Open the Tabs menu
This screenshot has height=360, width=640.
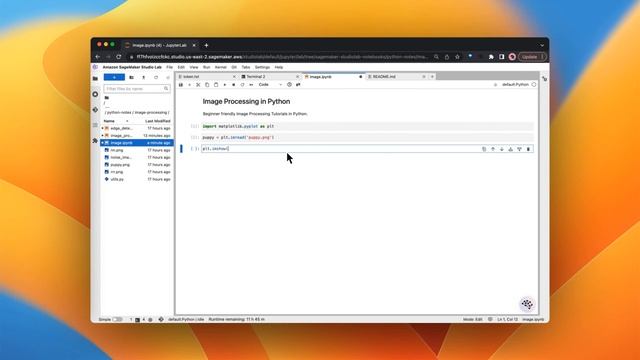click(246, 67)
